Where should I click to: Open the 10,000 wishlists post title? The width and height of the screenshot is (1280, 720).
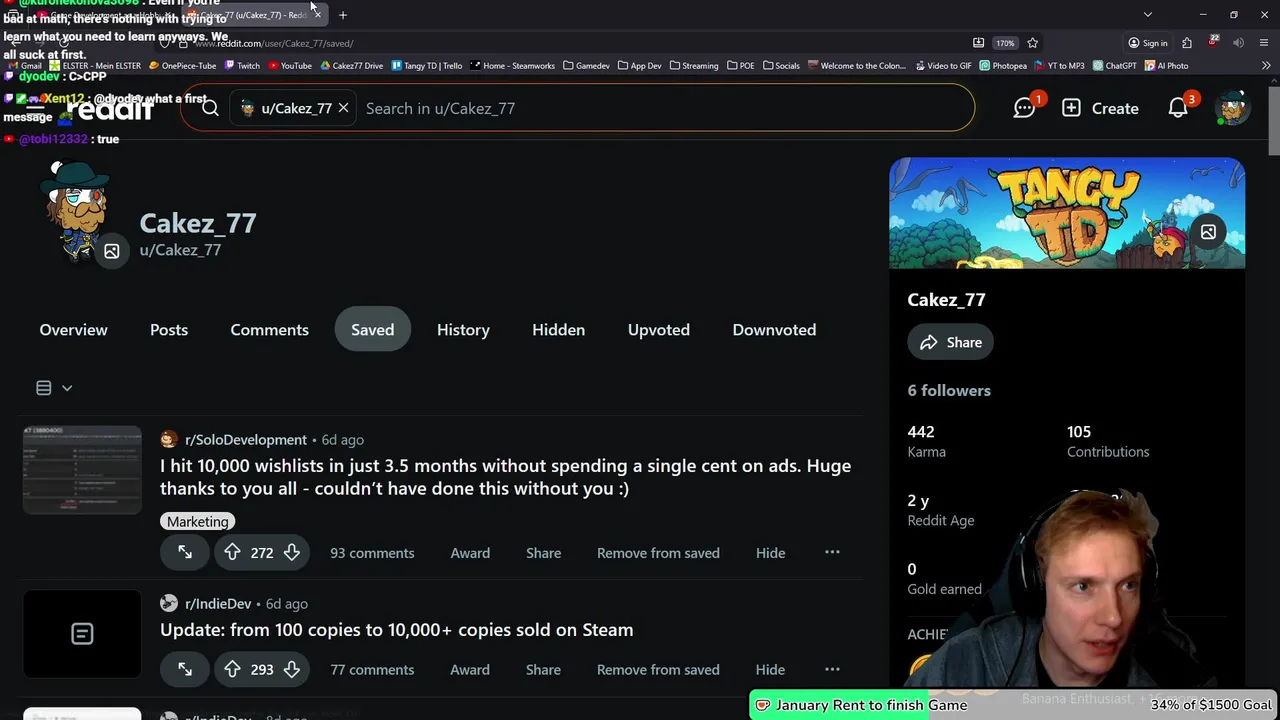[505, 477]
